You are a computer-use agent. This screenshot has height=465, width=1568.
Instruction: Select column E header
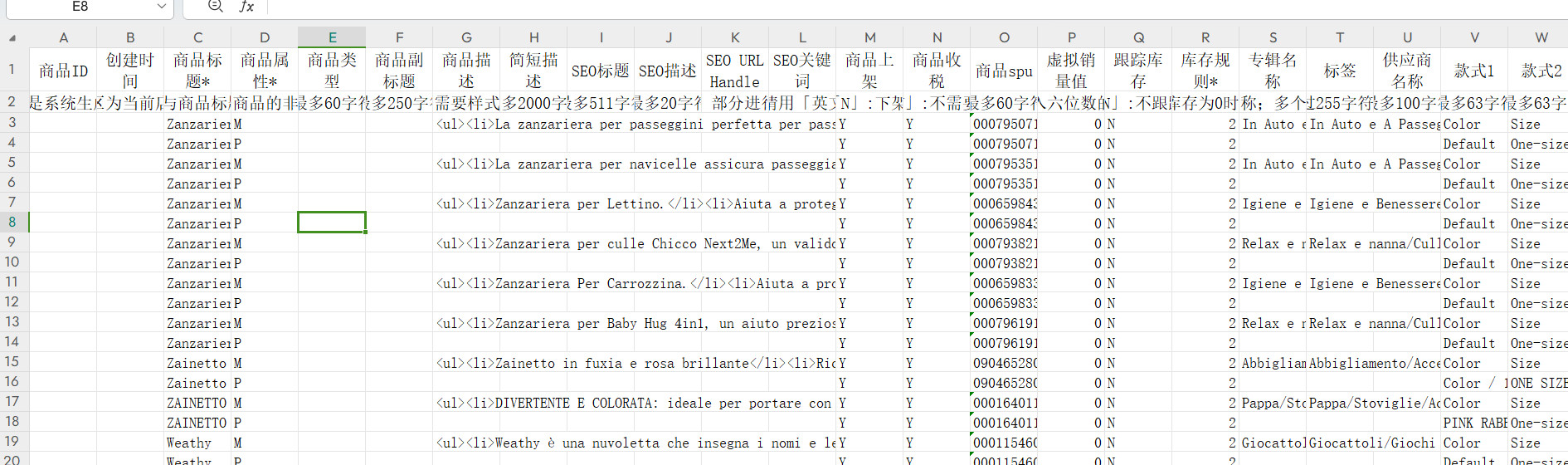point(332,37)
